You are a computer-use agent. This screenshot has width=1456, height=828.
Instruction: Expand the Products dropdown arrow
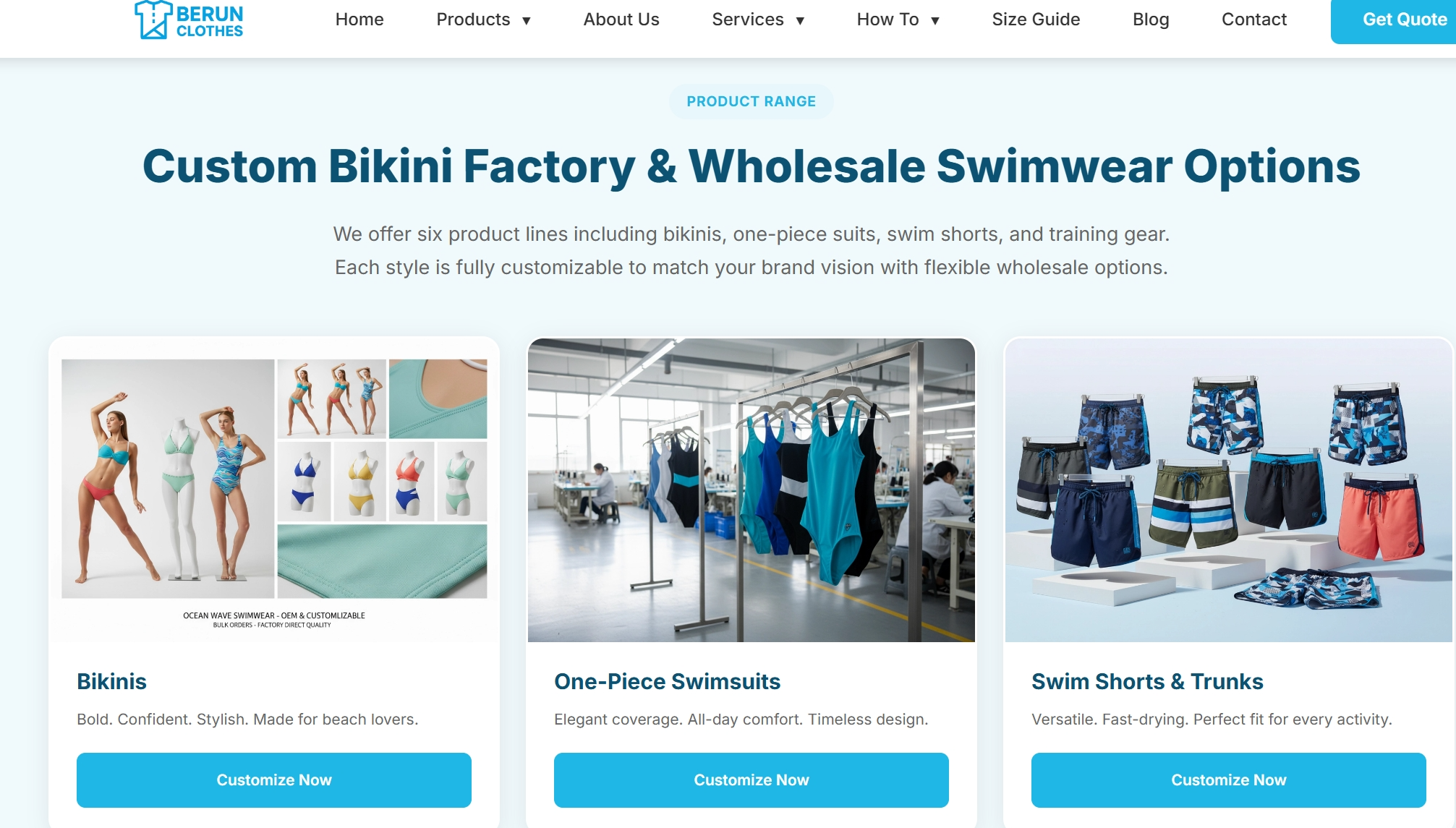[x=527, y=21]
